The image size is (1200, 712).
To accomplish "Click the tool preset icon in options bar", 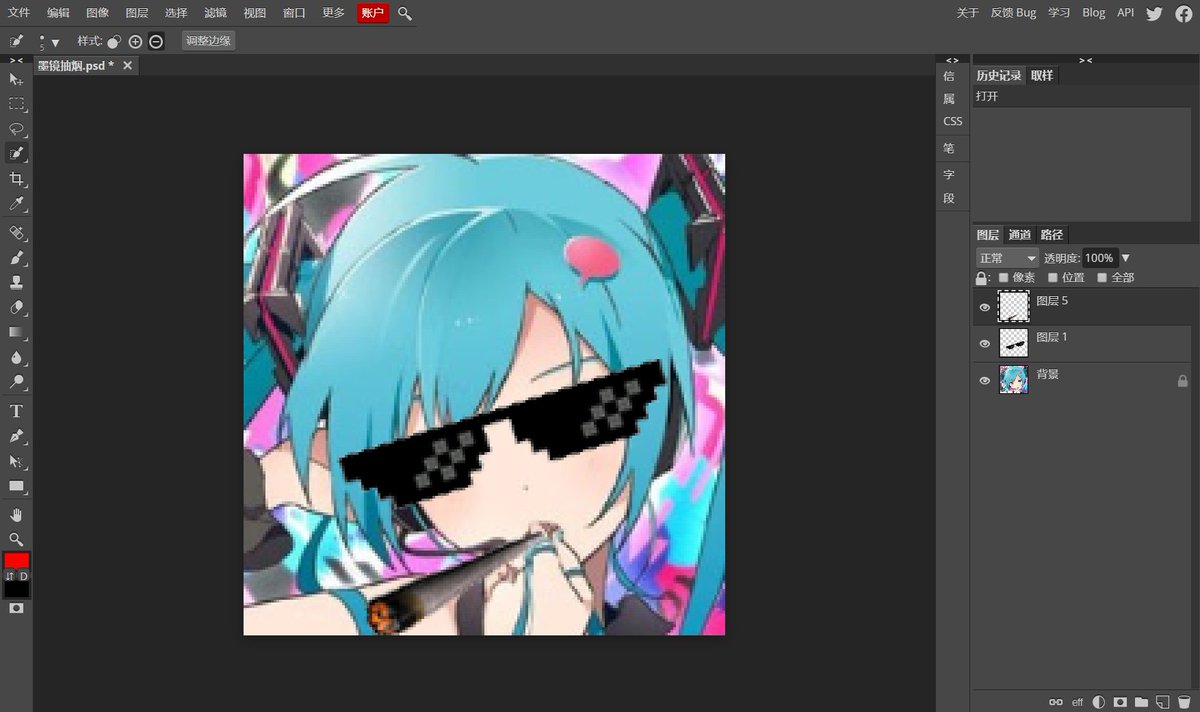I will (x=16, y=41).
